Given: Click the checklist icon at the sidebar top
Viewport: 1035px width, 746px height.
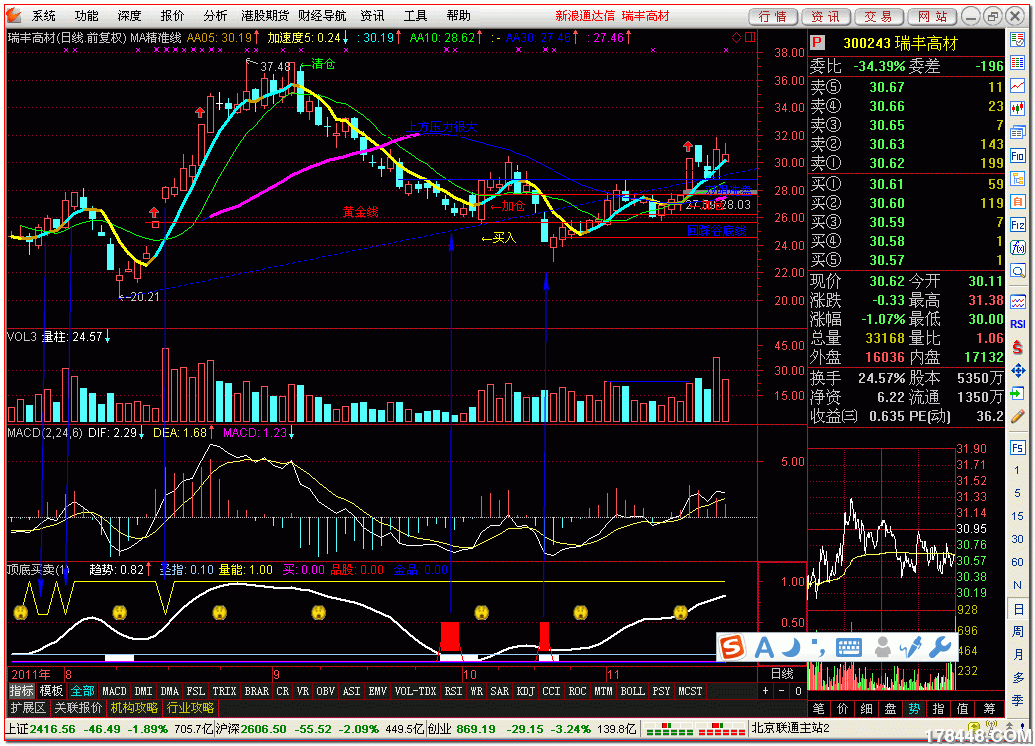Looking at the screenshot, I should 1017,40.
